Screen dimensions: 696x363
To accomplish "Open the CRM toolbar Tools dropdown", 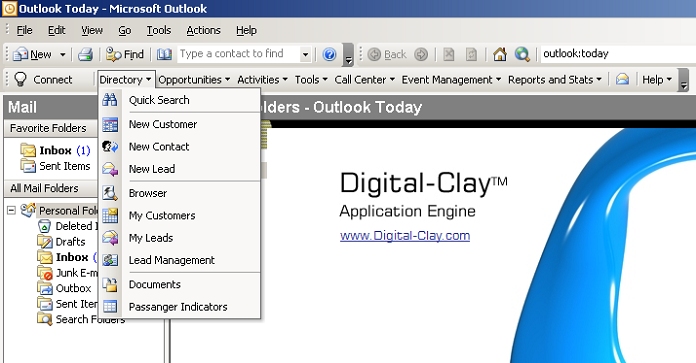I will click(x=311, y=79).
